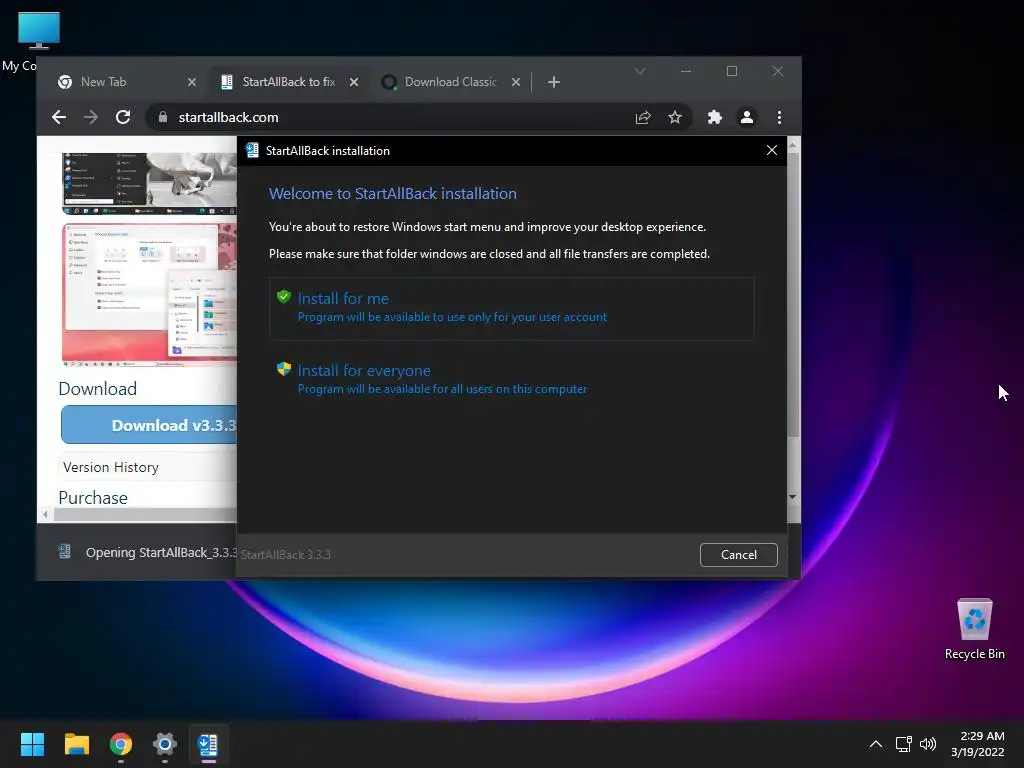This screenshot has width=1024, height=768.
Task: Open the Version History link
Action: pos(111,467)
